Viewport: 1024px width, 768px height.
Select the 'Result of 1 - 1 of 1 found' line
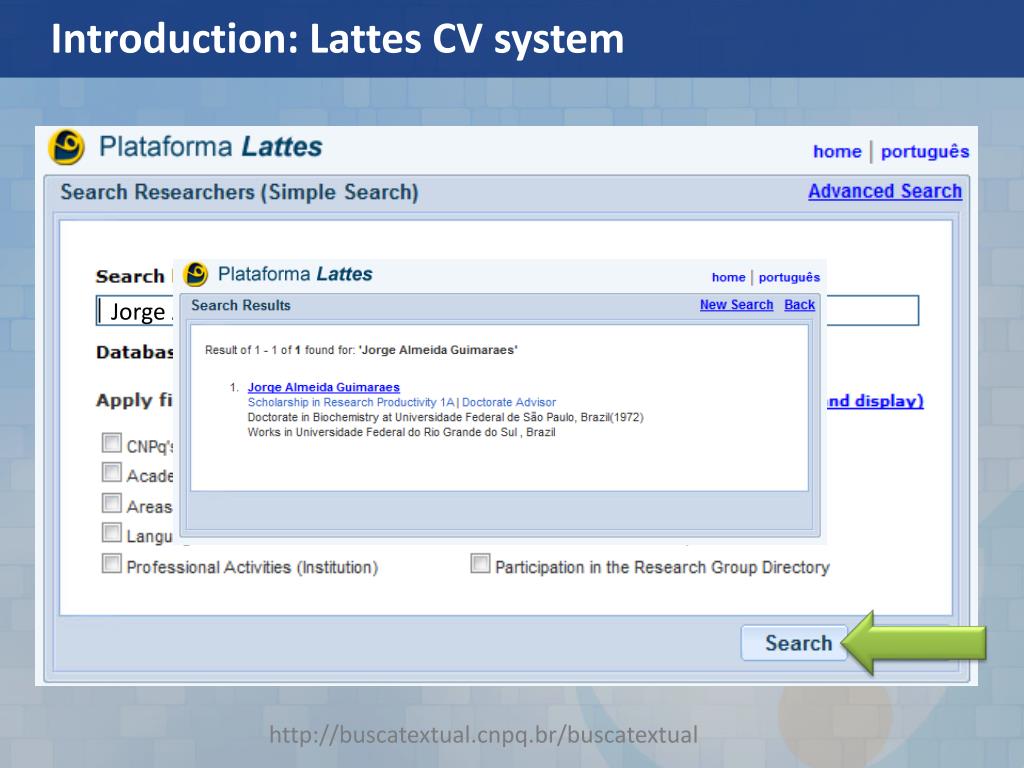tap(361, 350)
